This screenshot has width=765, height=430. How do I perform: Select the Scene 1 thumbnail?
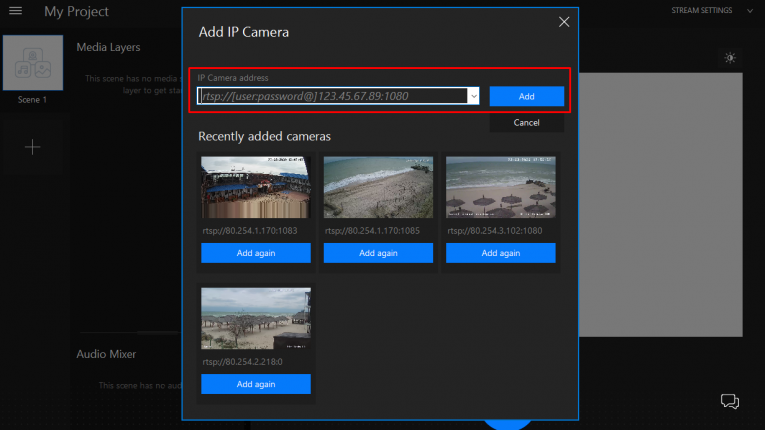33,62
